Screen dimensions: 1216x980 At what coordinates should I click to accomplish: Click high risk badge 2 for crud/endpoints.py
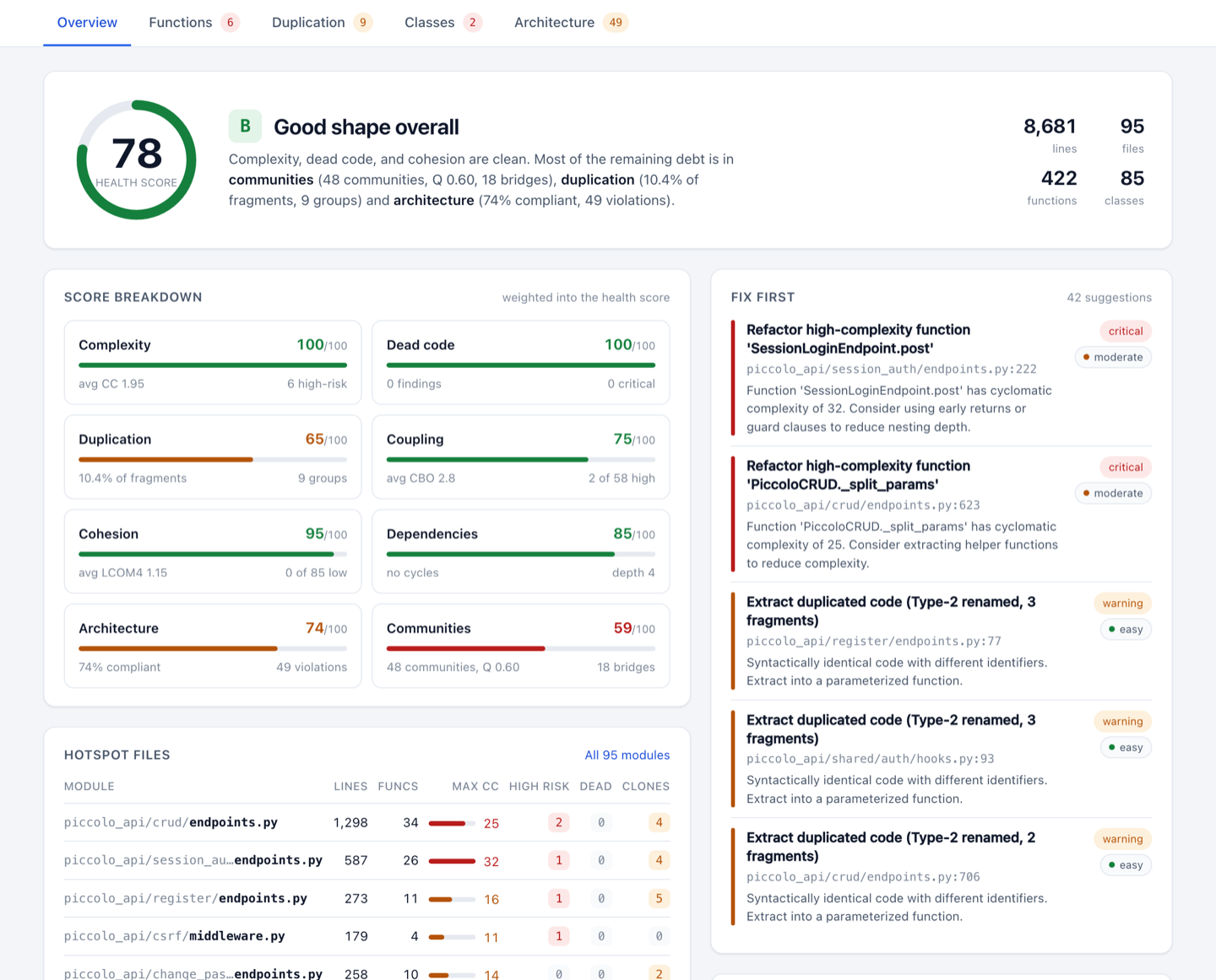[558, 823]
